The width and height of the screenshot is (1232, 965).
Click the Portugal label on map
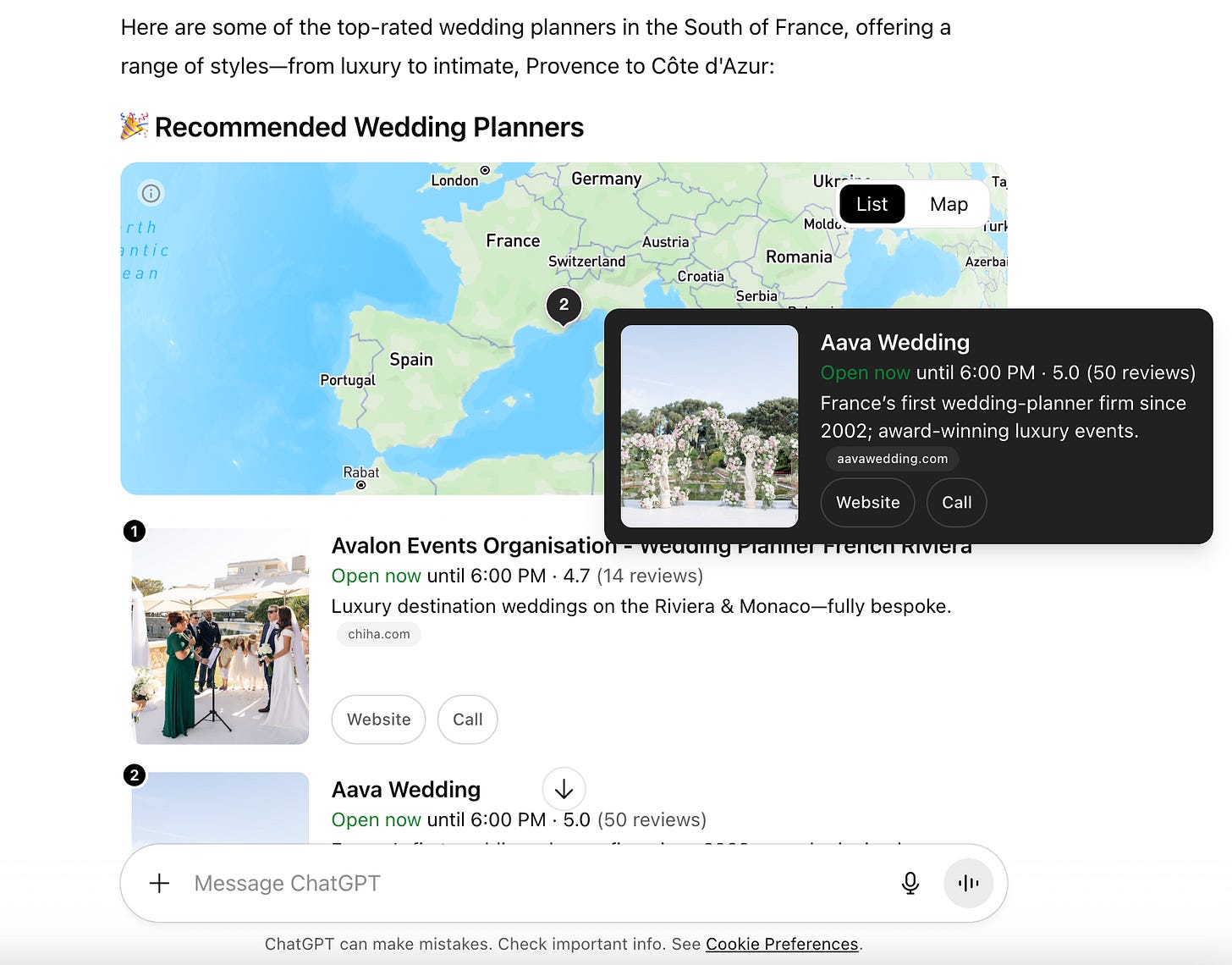point(348,380)
